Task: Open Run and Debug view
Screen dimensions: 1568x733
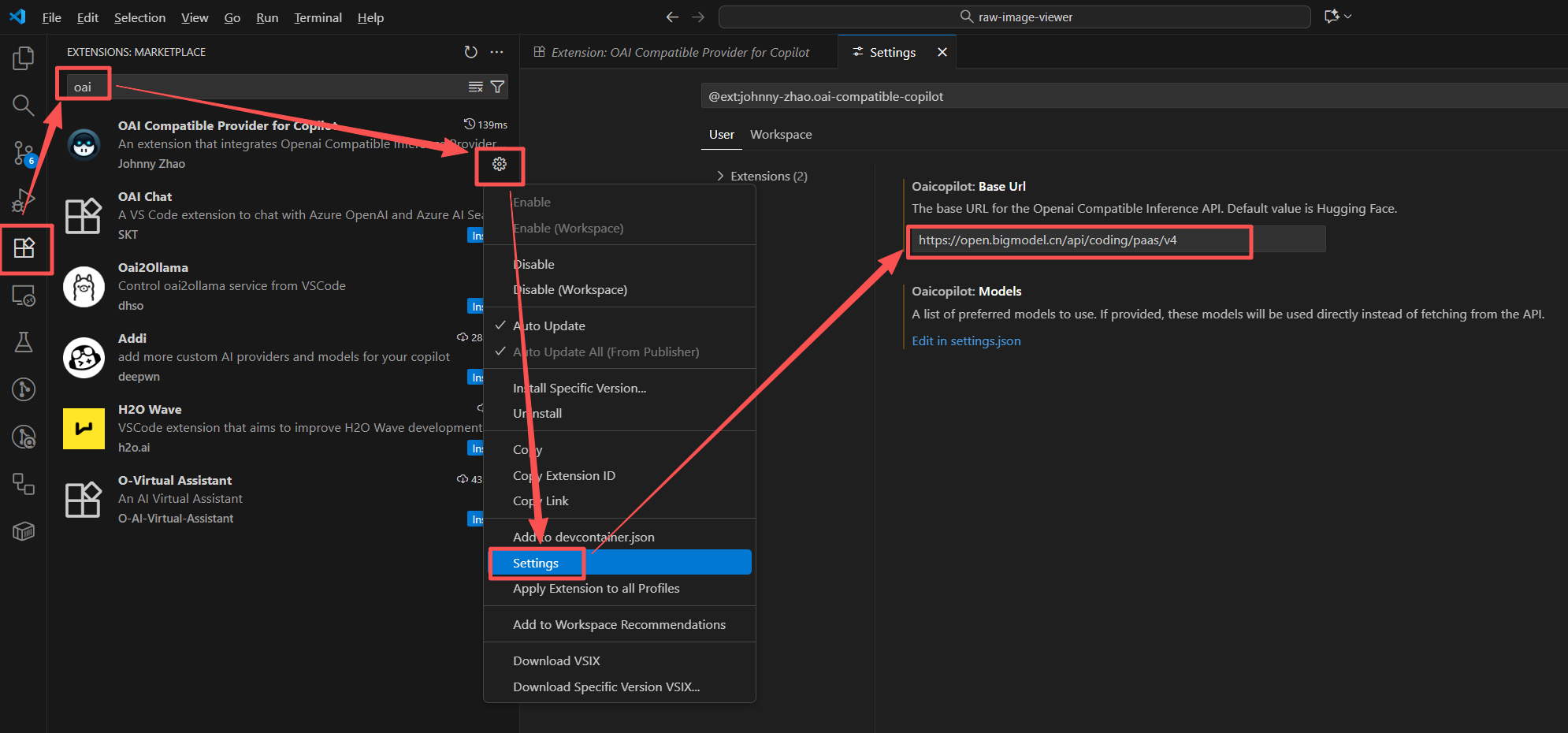Action: coord(24,201)
